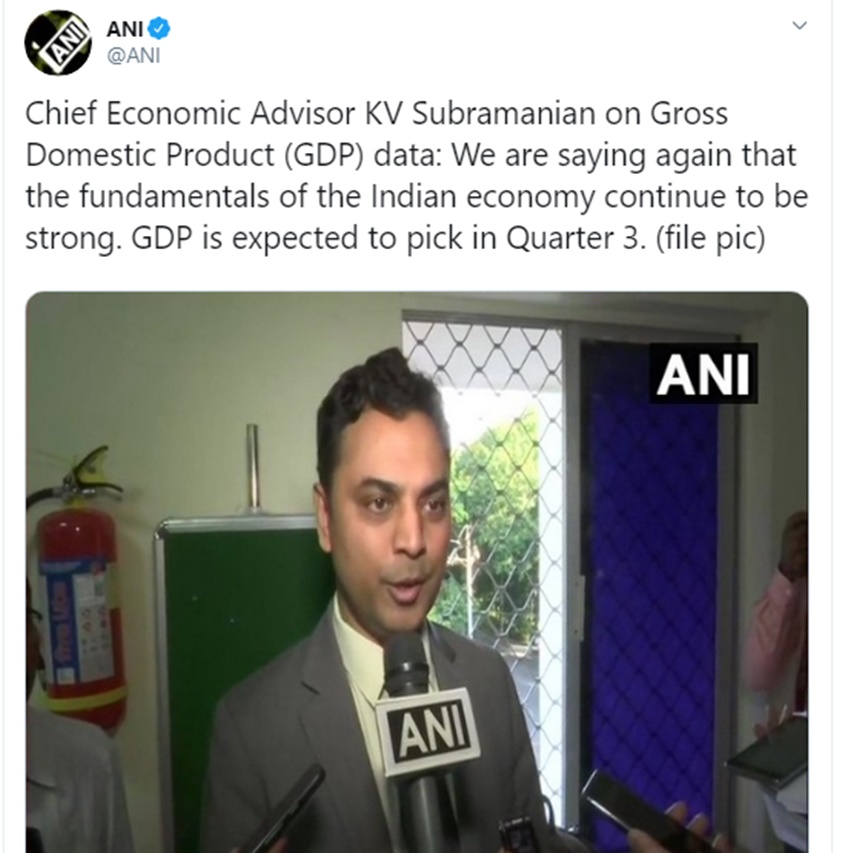
Task: Click the "(file pic)" text
Action: 711,238
